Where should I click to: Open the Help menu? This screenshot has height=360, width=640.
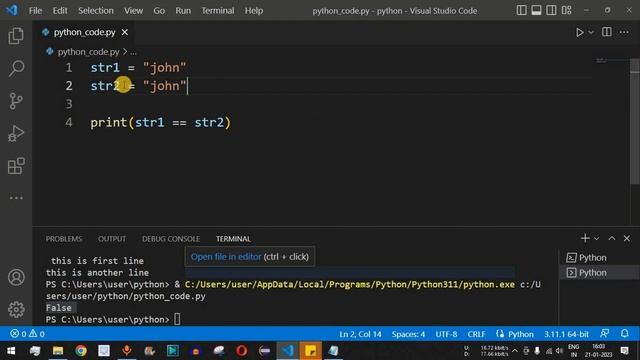click(254, 11)
